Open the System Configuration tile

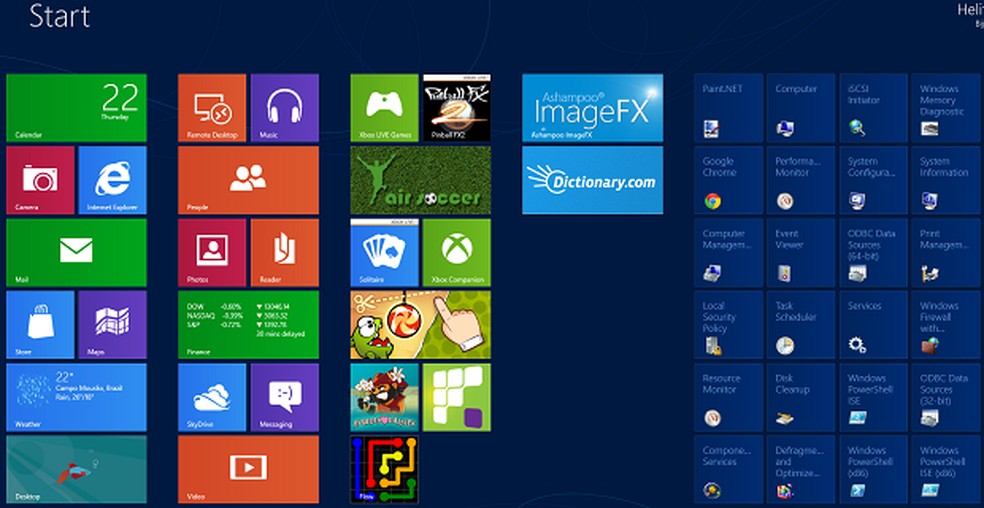(x=874, y=180)
